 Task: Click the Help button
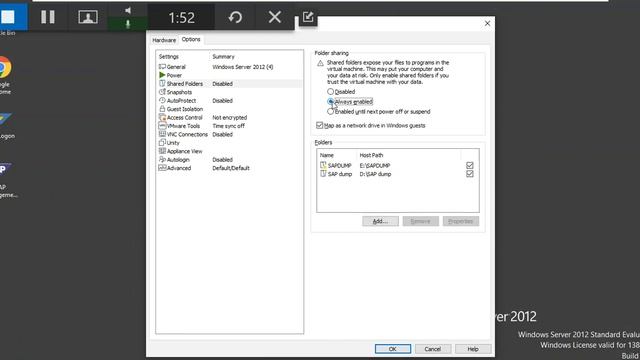pos(473,349)
